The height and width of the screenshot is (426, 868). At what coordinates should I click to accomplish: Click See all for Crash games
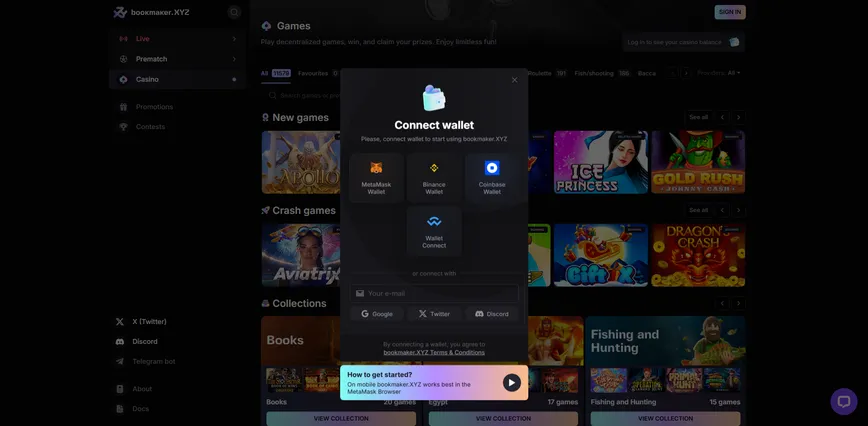(x=698, y=210)
